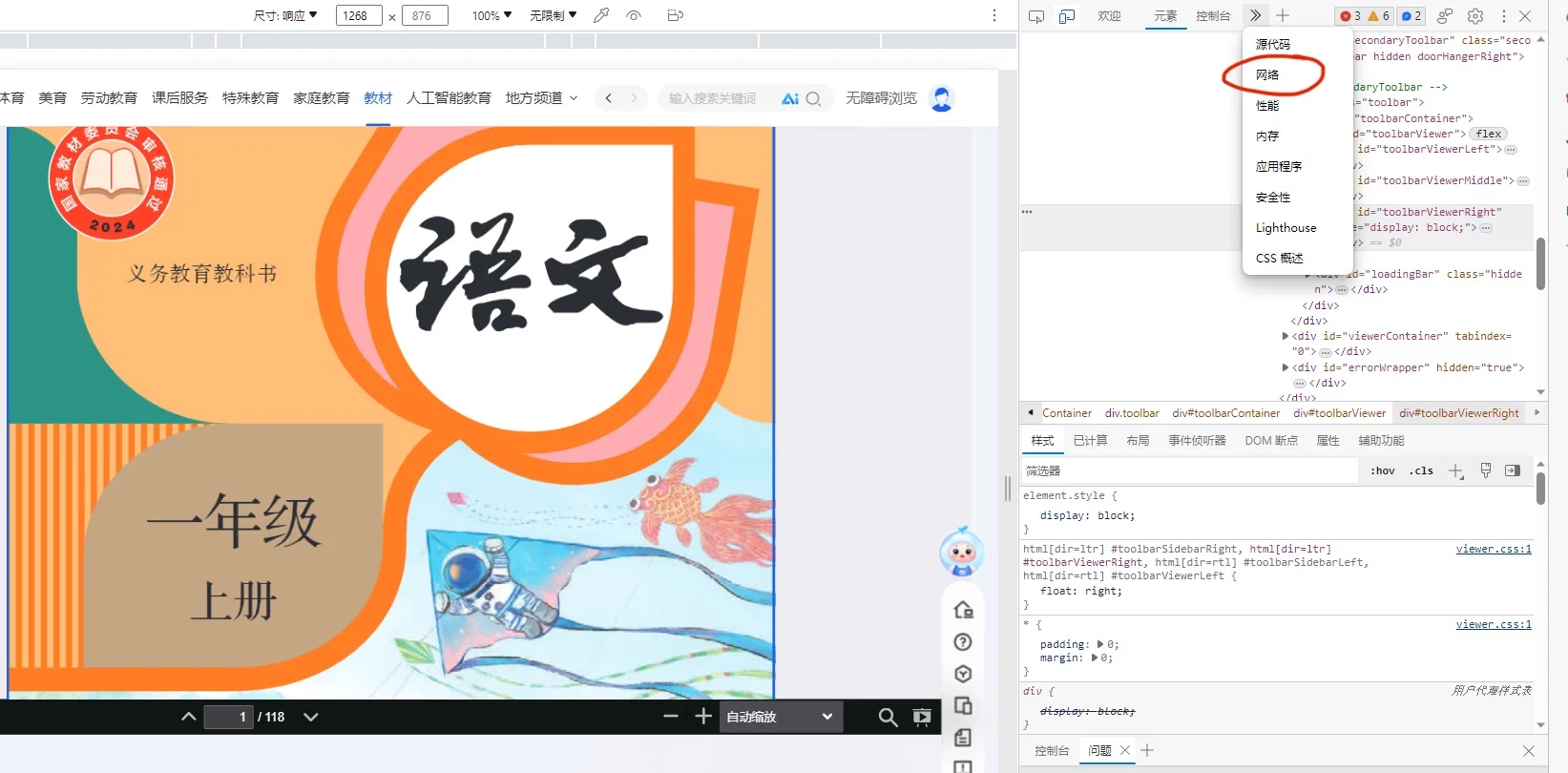The image size is (1568, 773).
Task: Open the blue issues counter badge
Action: click(x=1411, y=16)
